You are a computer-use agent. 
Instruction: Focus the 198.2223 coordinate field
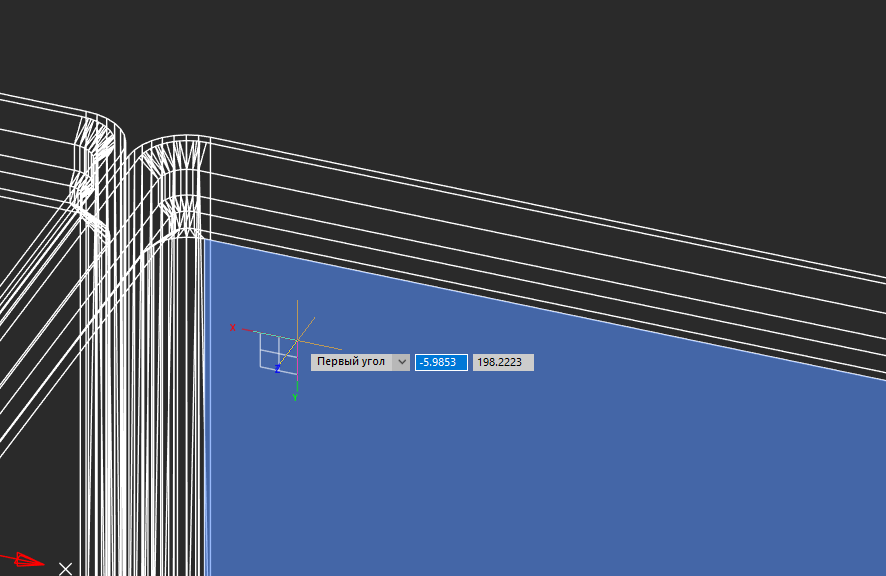tap(503, 362)
